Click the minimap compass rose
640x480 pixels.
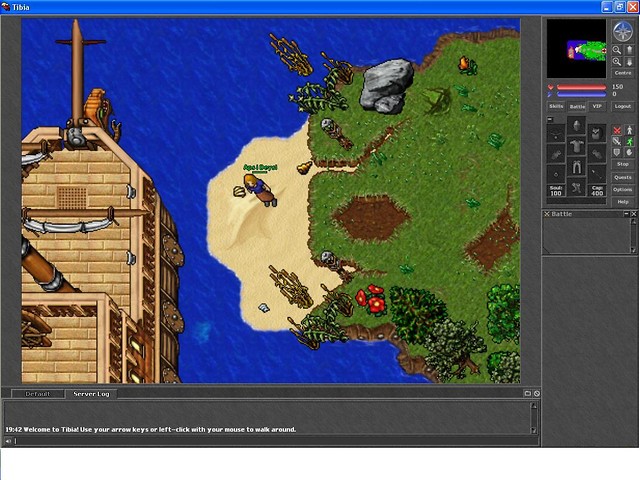(623, 31)
